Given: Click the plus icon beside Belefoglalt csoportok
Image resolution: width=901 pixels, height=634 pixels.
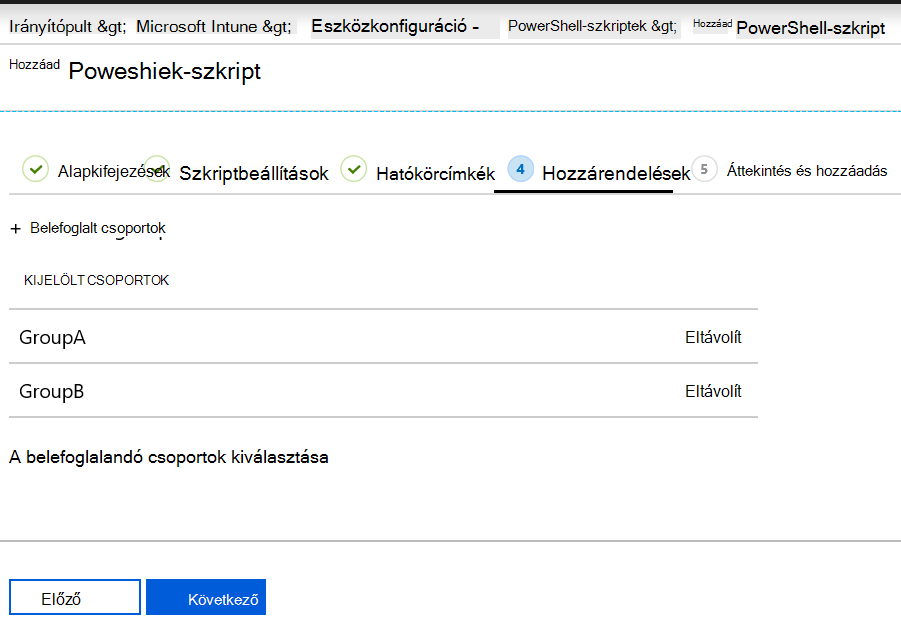Looking at the screenshot, I should coord(15,227).
